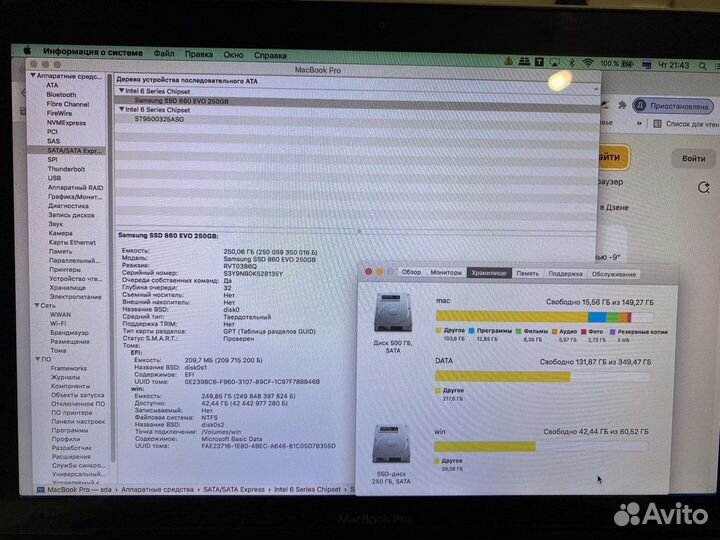This screenshot has width=720, height=540.
Task: Open Spotlight search magnifier icon
Action: (703, 66)
